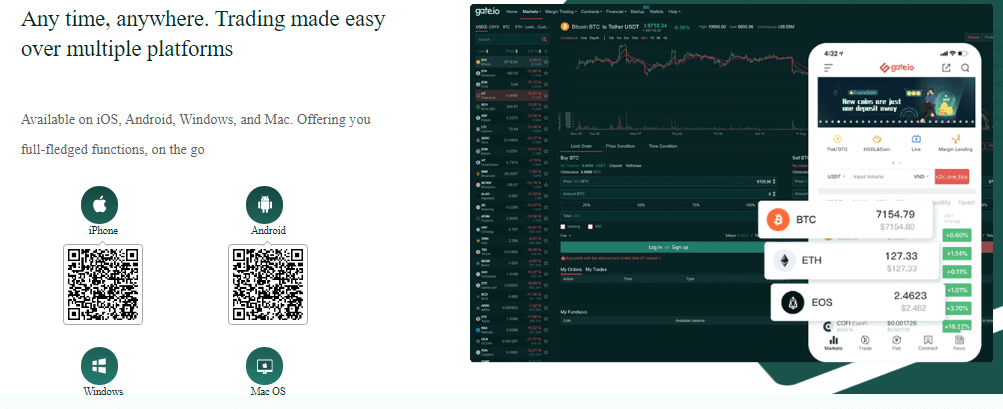Click the iPhone QR code
Image resolution: width=1003 pixels, height=409 pixels.
[103, 284]
